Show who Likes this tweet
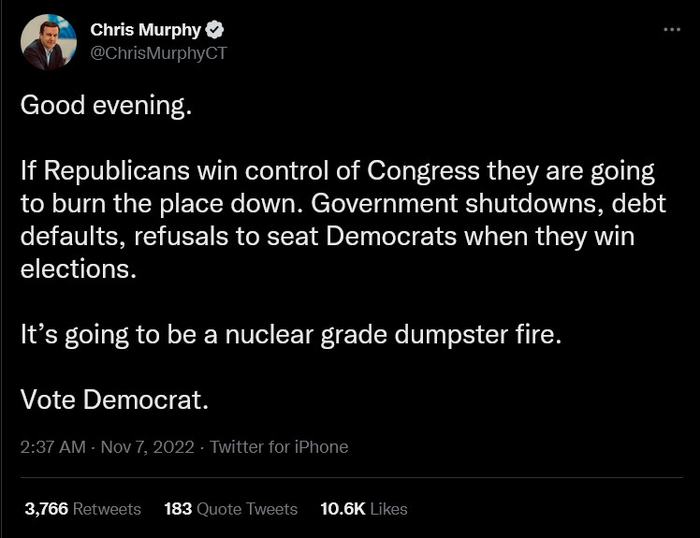700x538 pixels. click(389, 509)
